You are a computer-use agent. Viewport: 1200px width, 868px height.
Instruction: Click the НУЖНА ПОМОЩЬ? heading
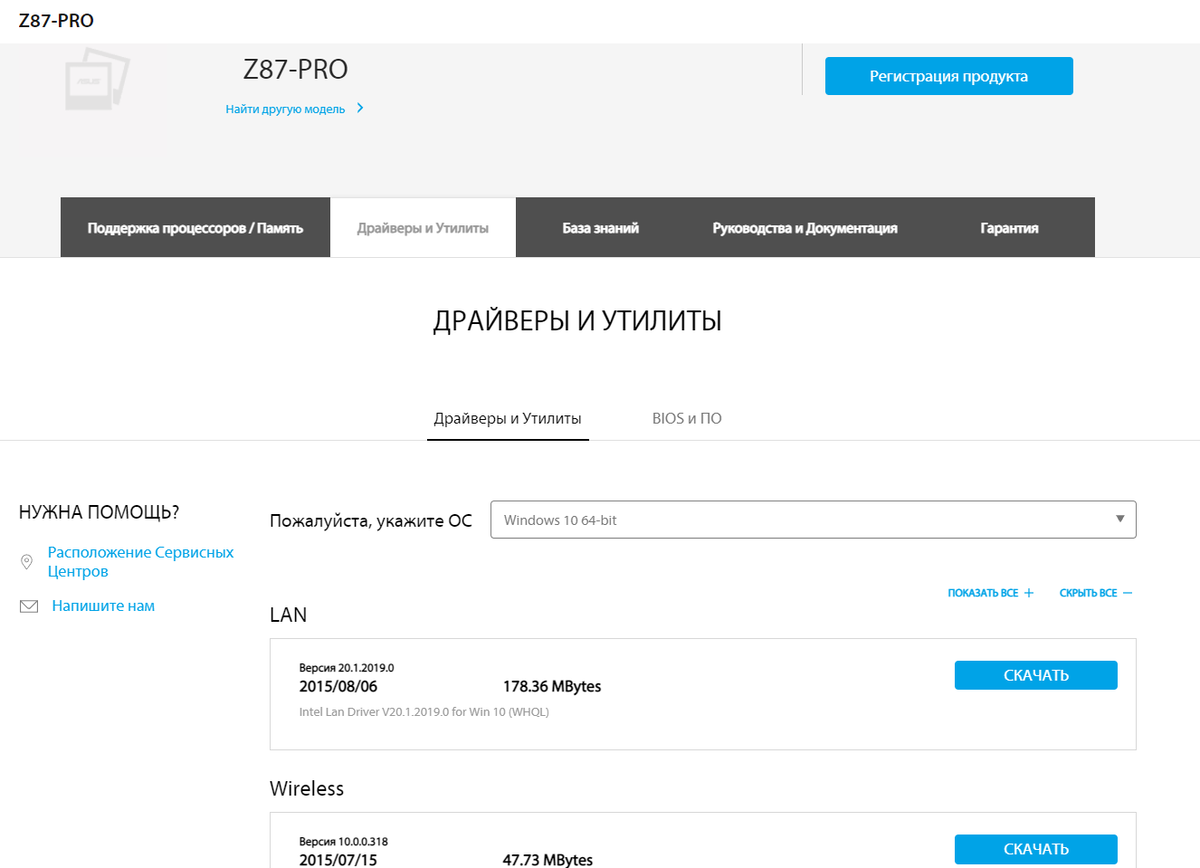tap(99, 513)
